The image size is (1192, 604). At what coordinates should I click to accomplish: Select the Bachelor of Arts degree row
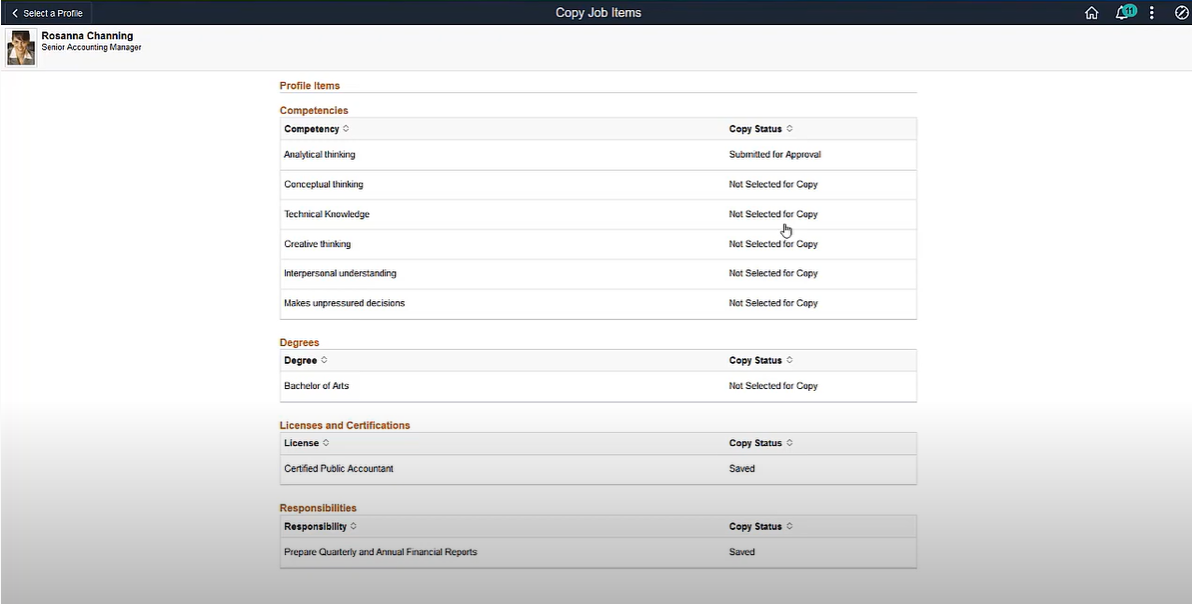click(598, 386)
